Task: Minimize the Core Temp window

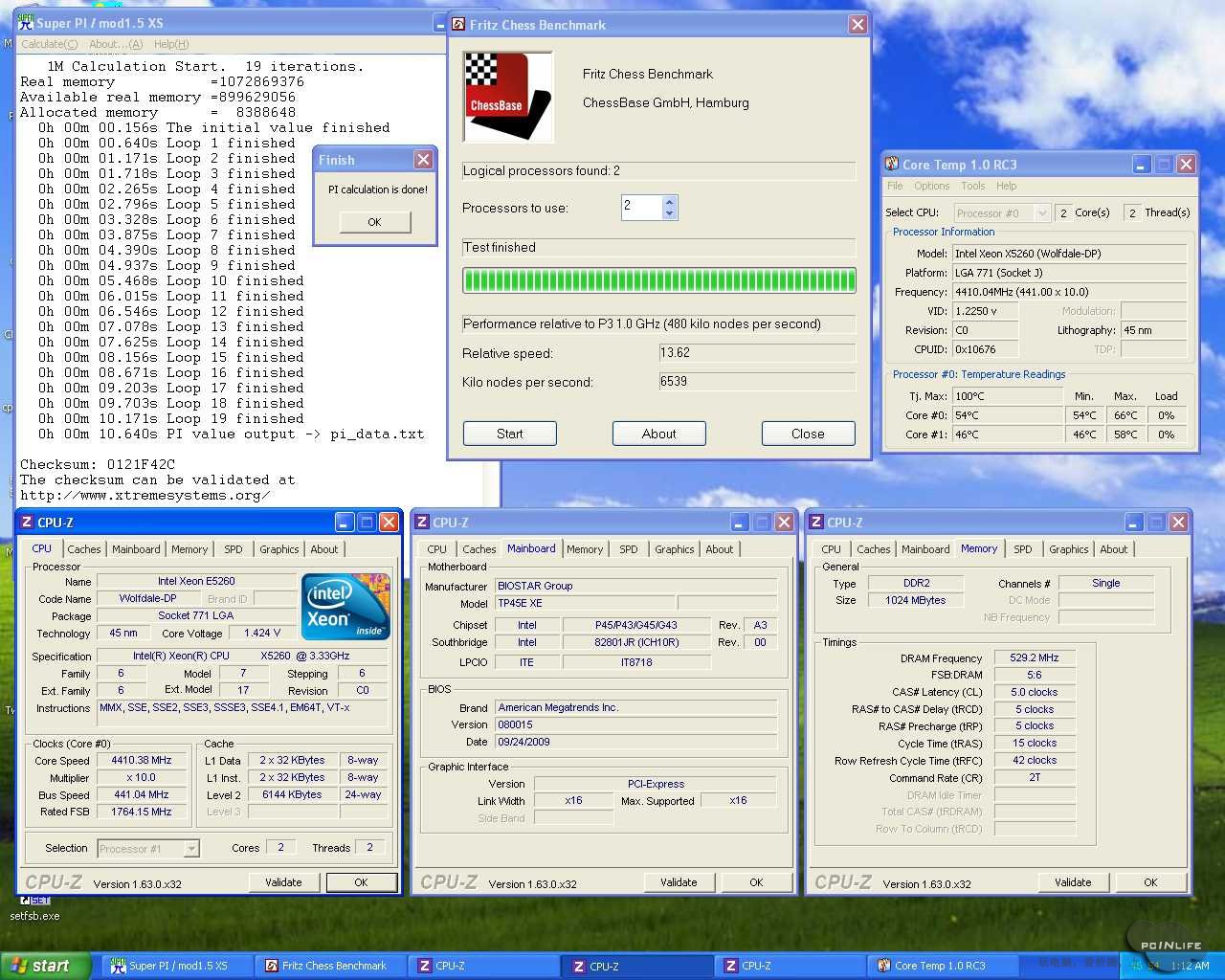Action: click(x=1142, y=165)
